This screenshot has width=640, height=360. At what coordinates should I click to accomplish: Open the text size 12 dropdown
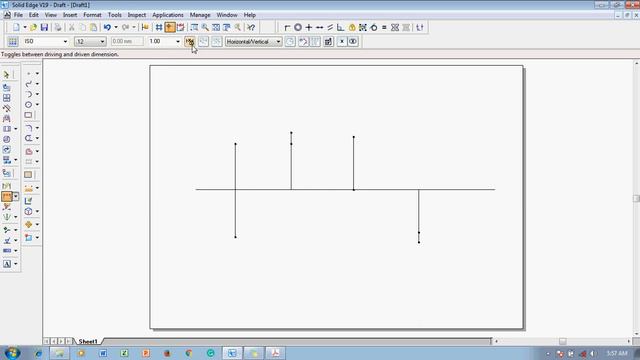point(102,42)
